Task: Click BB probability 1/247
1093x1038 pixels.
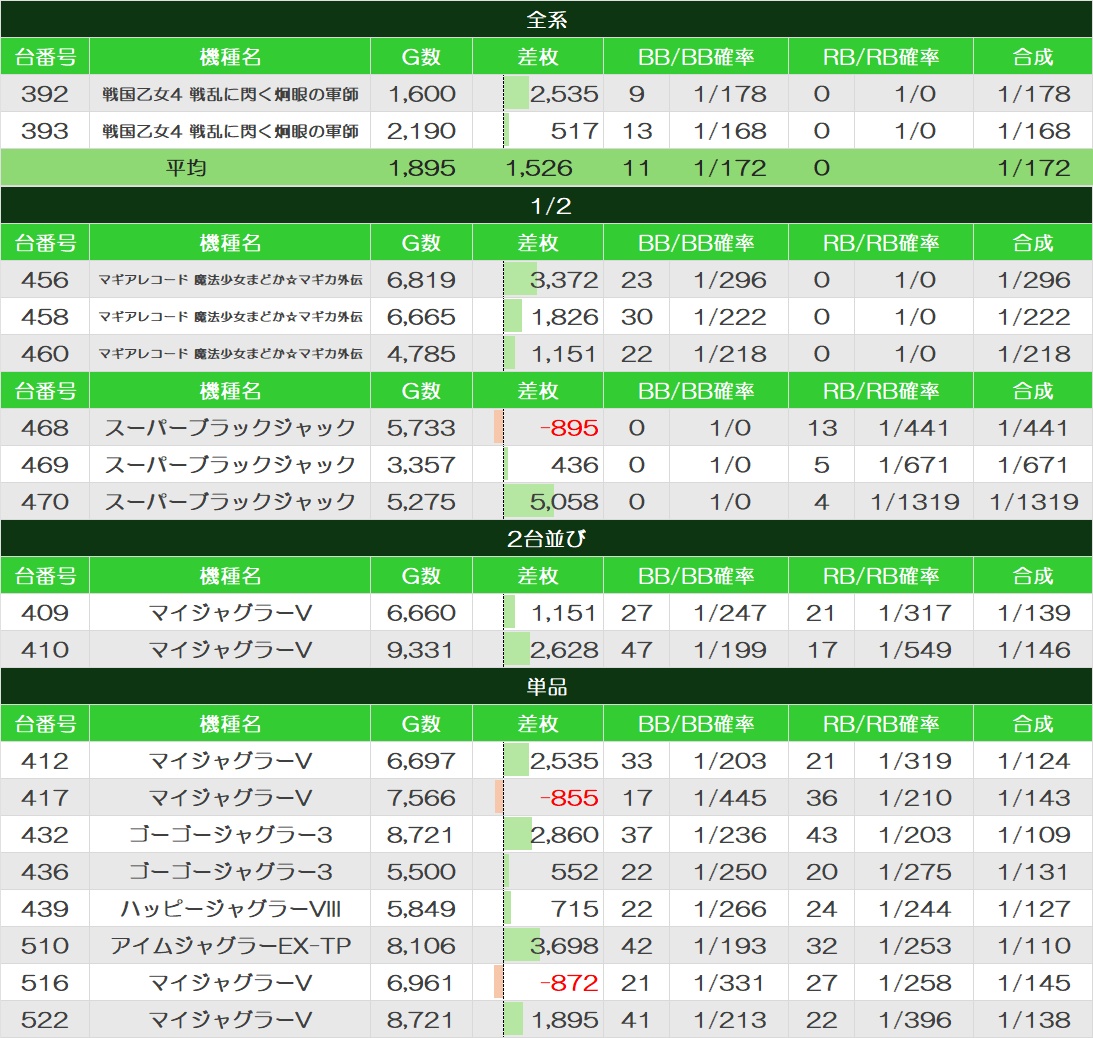Action: [730, 612]
